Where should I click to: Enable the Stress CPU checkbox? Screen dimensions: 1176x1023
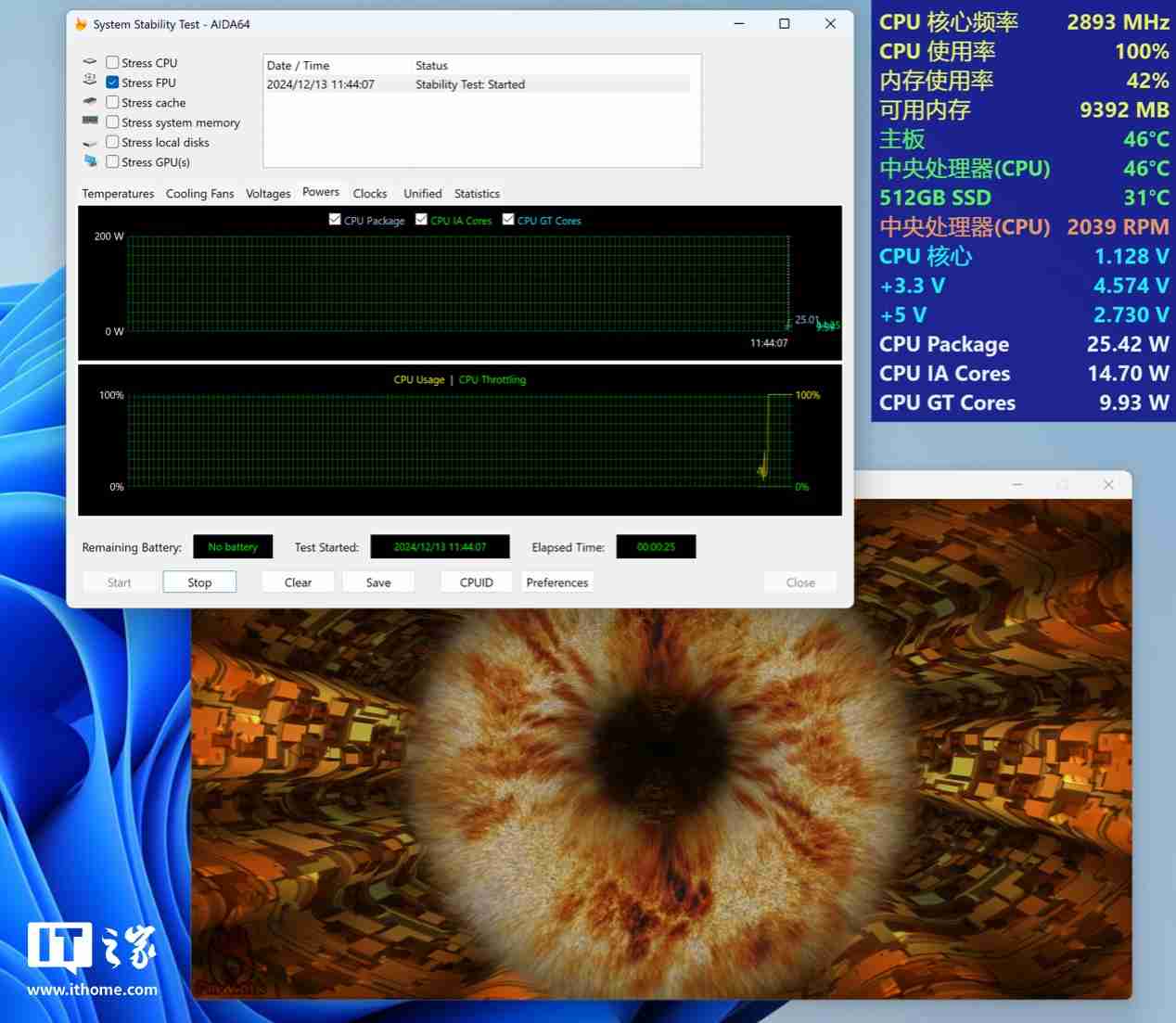click(112, 62)
